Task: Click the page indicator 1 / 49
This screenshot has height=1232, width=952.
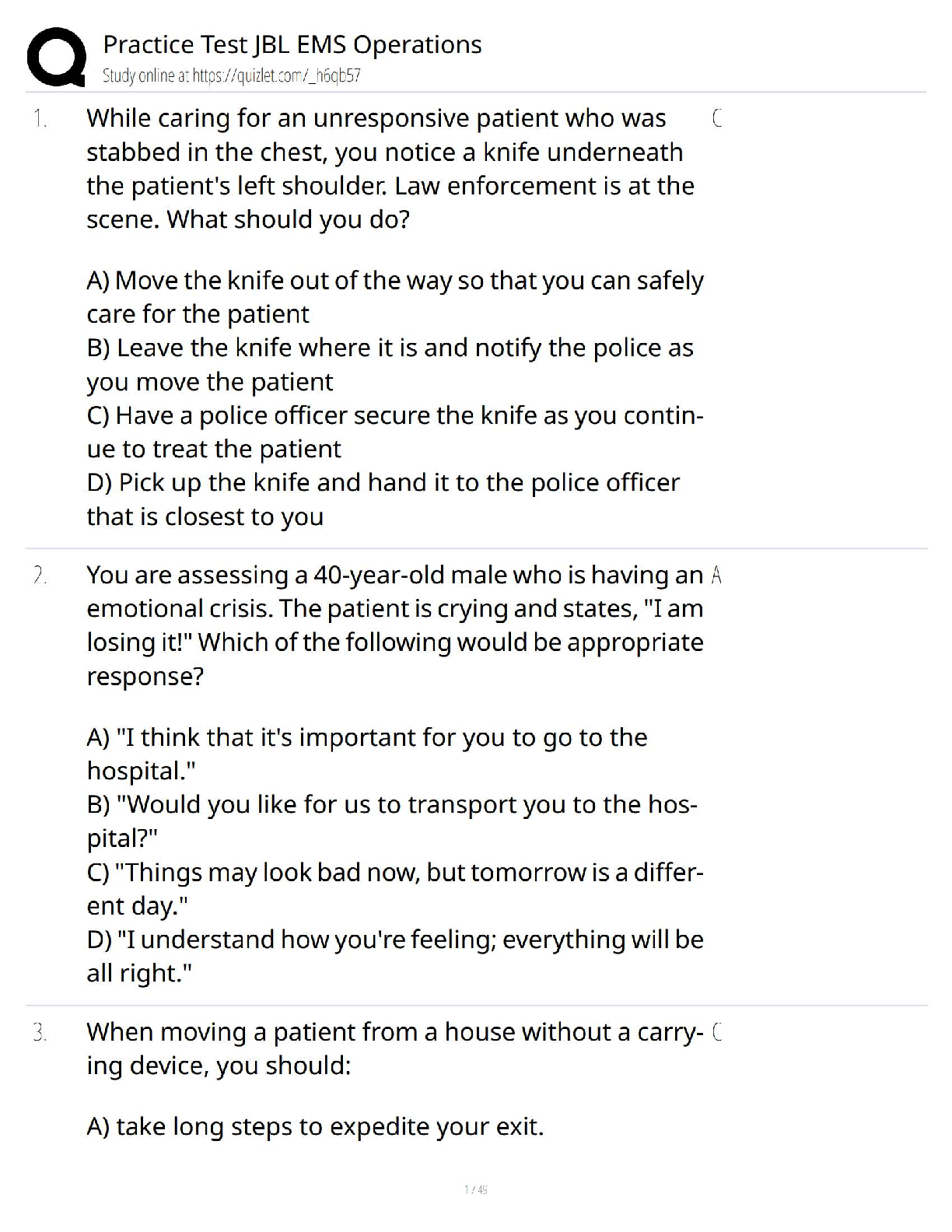Action: click(x=475, y=1189)
